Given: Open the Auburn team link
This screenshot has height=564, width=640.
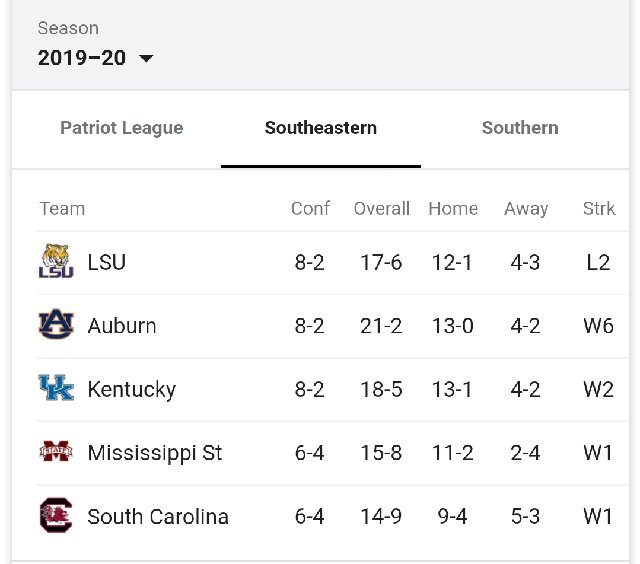Looking at the screenshot, I should point(122,326).
